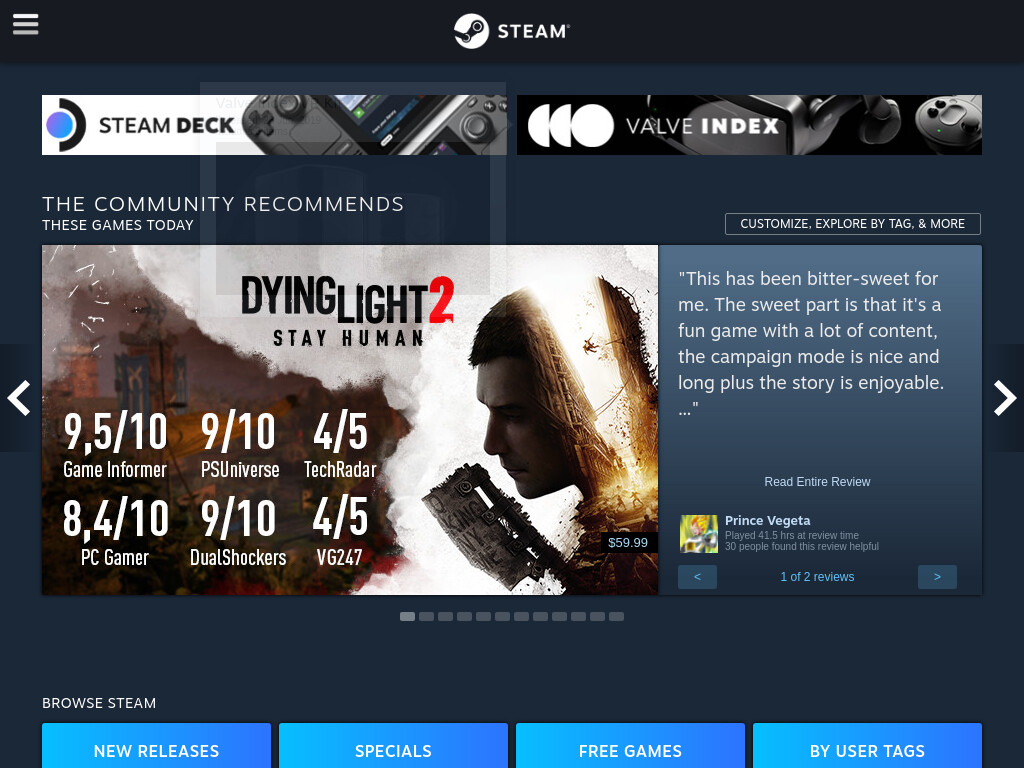Select the fifth carousel page dot

coord(483,616)
